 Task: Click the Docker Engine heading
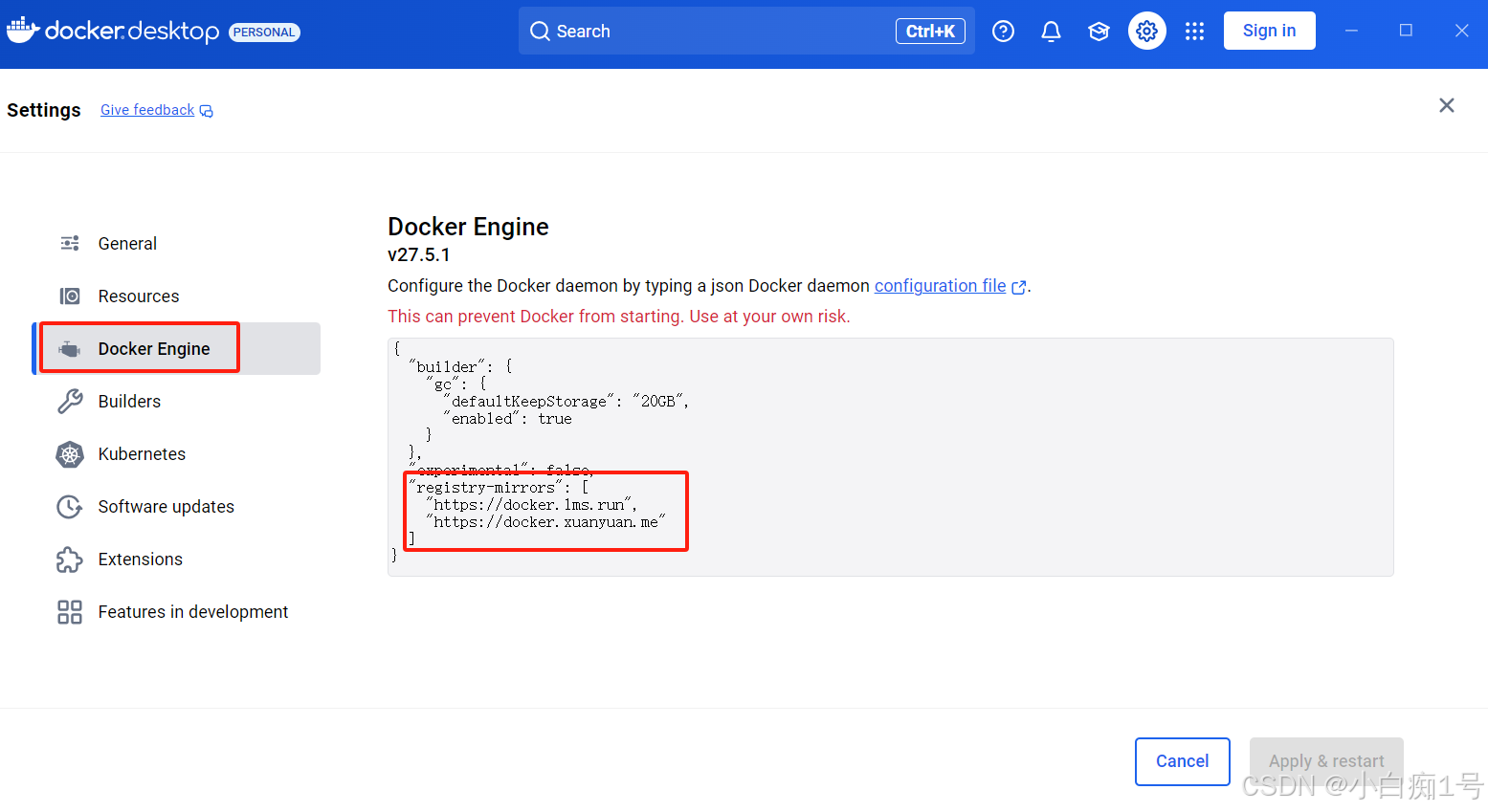(x=468, y=227)
